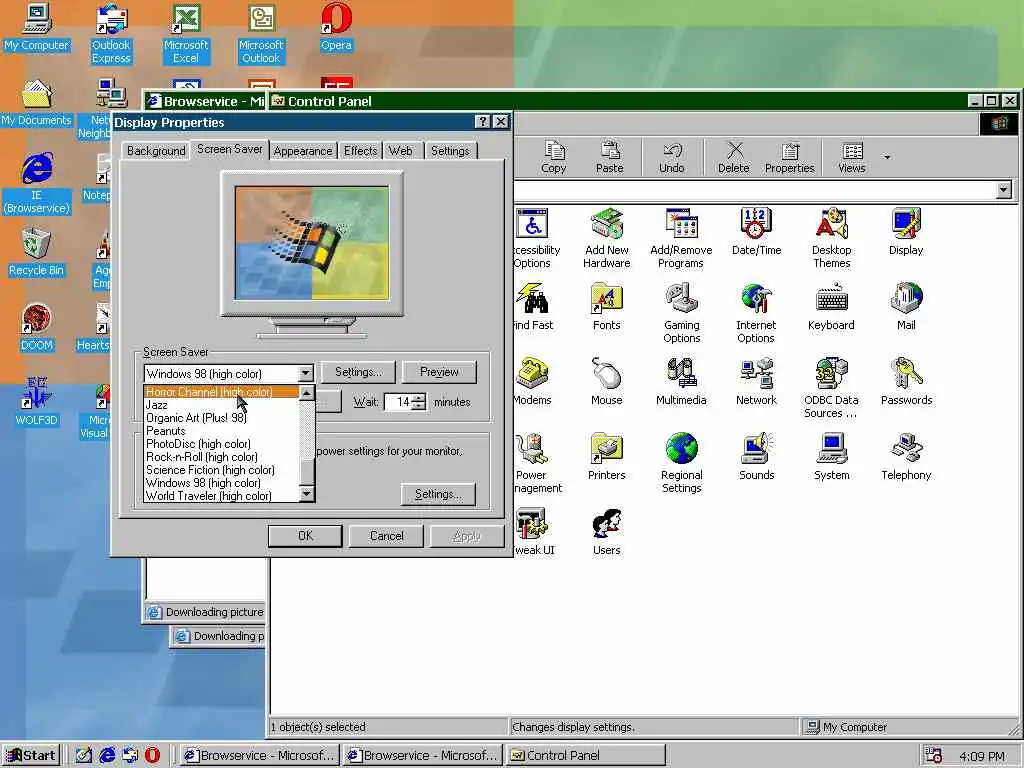
Task: Collapse the Screen Saver combo box arrow
Action: pos(306,374)
